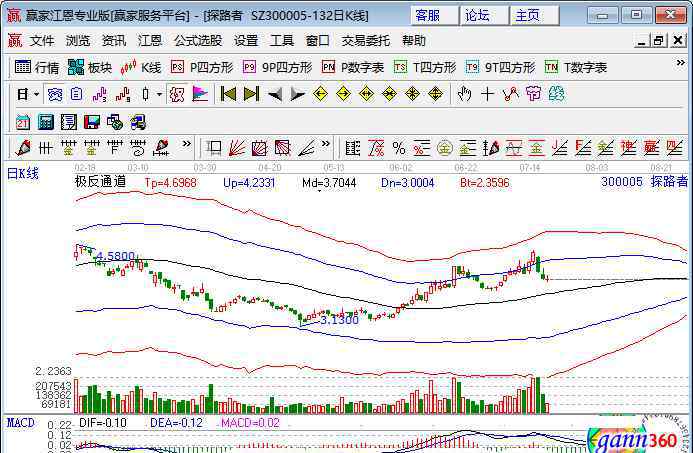Click the red fan lines tool icon
The height and width of the screenshot is (453, 693).
coord(237,148)
